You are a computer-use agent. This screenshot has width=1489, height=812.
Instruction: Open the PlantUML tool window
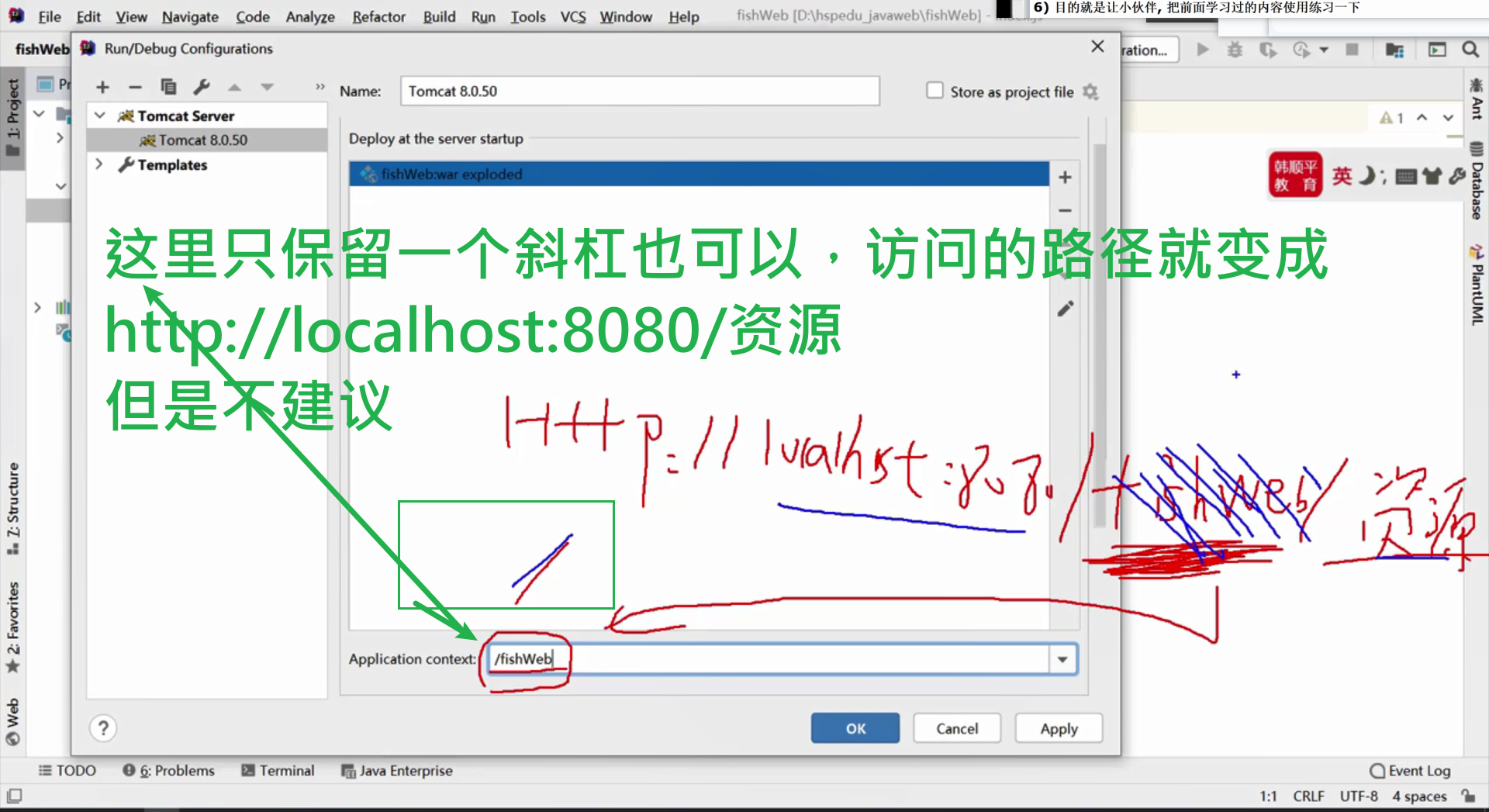[1477, 285]
